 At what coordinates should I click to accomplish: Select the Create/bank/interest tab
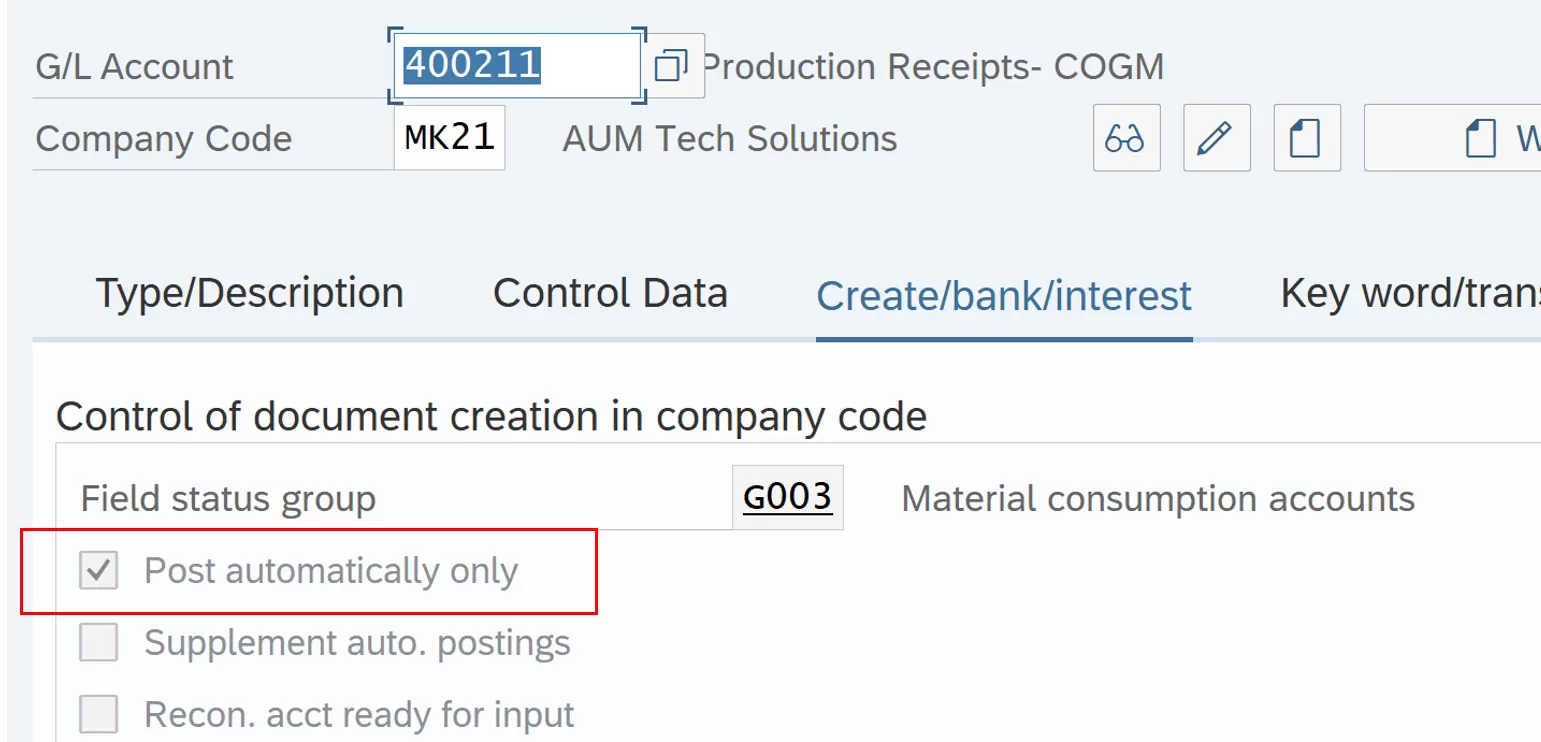tap(1004, 296)
